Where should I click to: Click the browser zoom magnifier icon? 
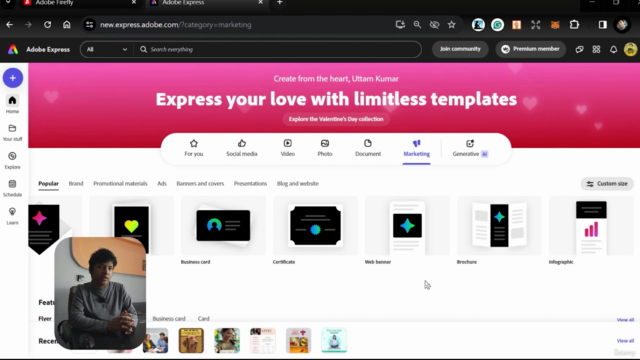click(x=417, y=25)
